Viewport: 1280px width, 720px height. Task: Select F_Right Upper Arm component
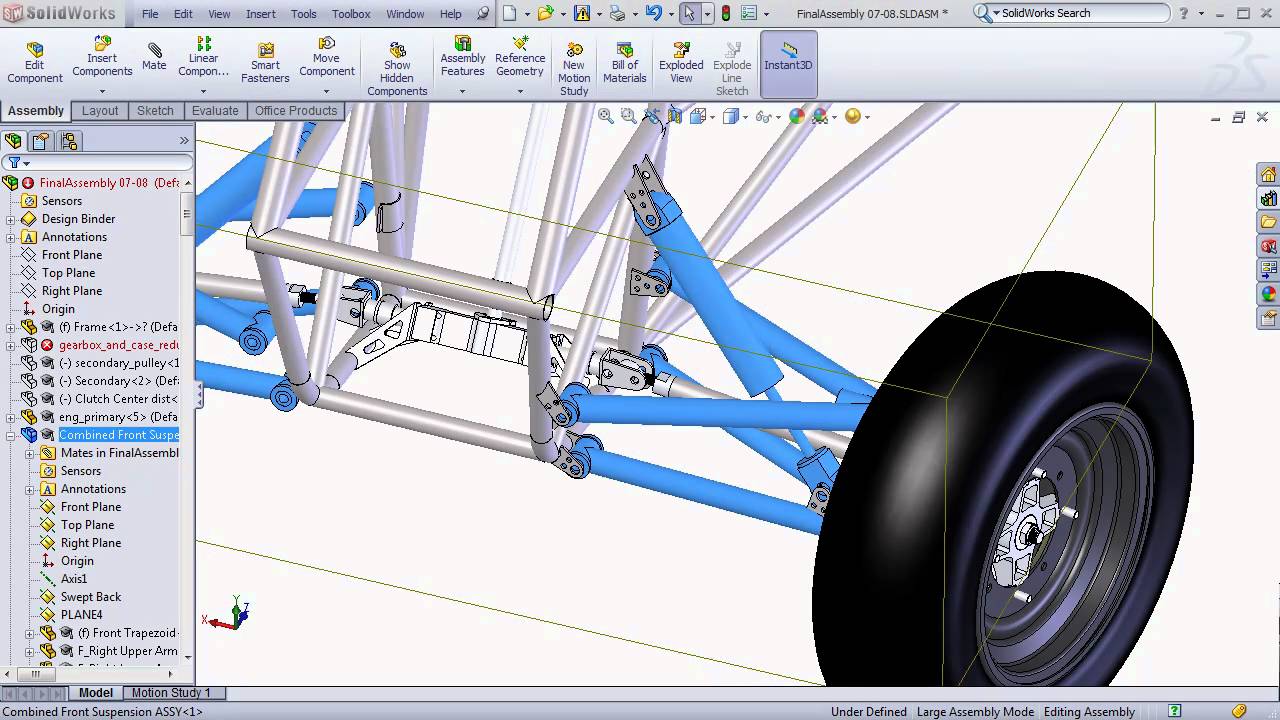[x=127, y=651]
